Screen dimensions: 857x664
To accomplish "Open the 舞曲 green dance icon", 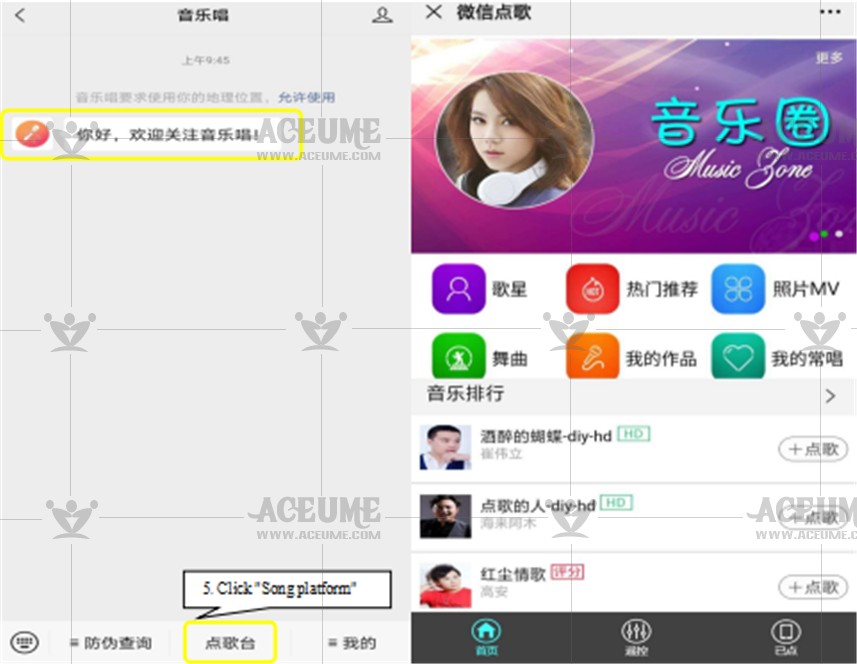I will (458, 357).
